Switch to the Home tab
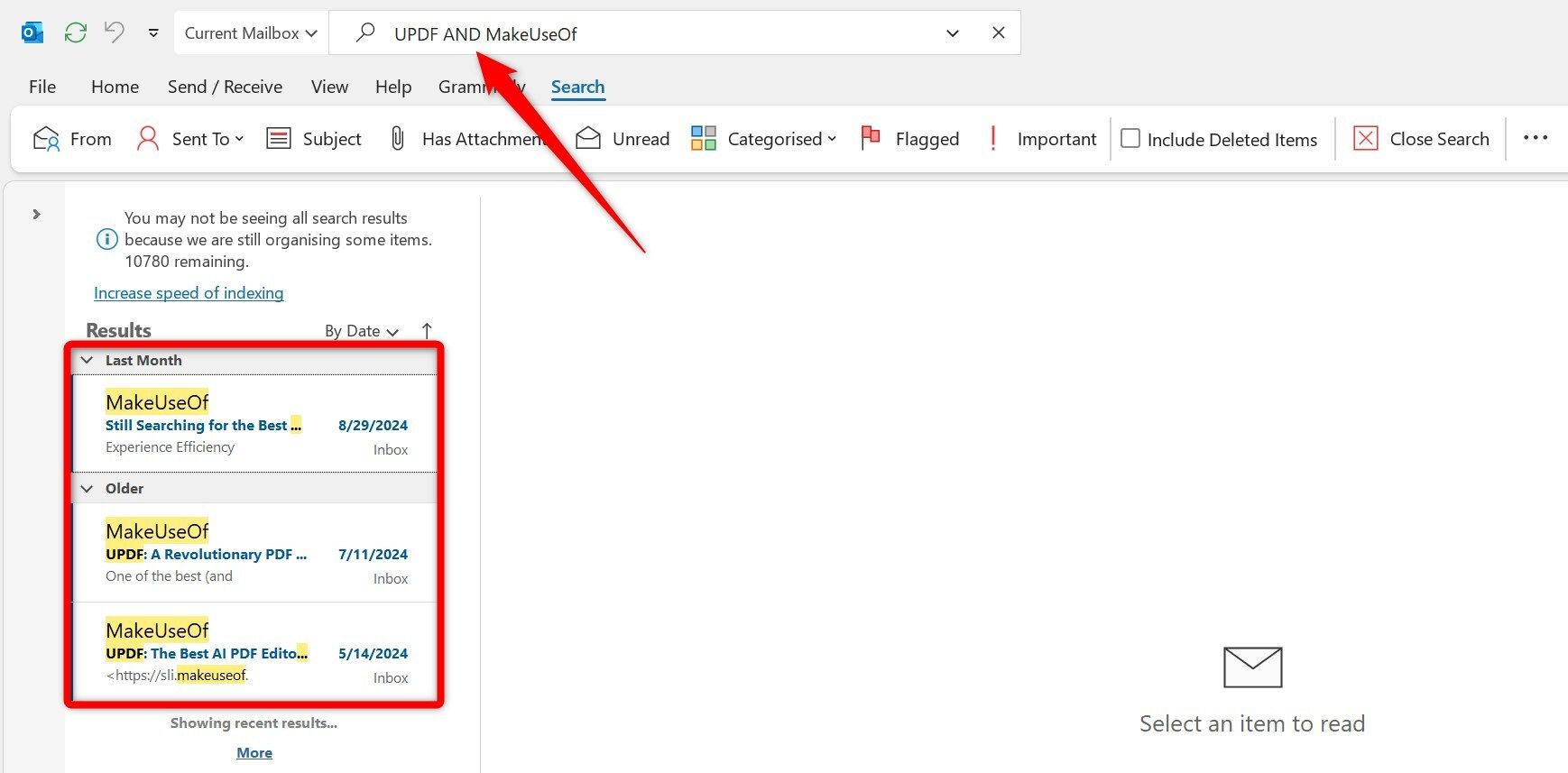The height and width of the screenshot is (773, 1568). [x=115, y=87]
